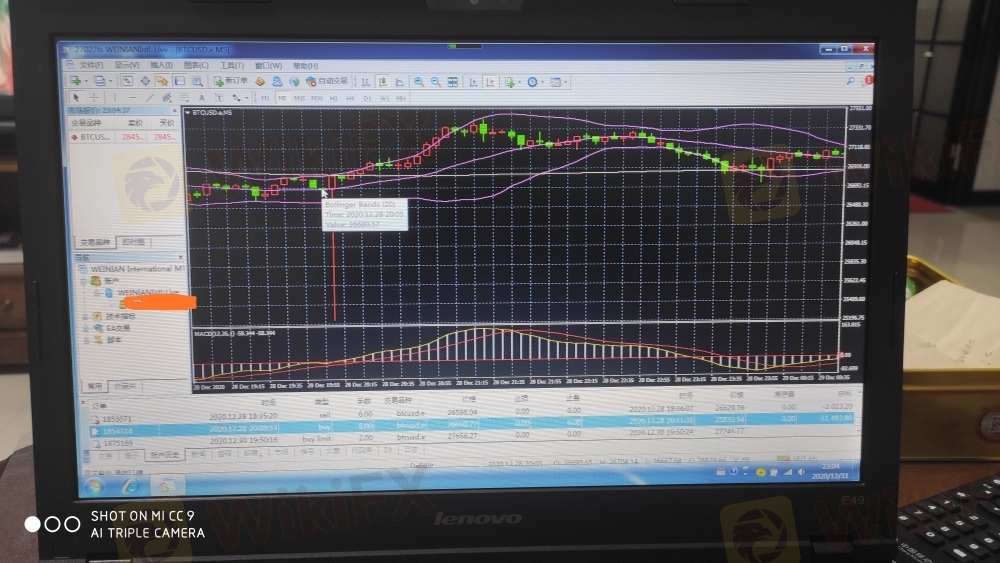Select the text label tool

219,98
